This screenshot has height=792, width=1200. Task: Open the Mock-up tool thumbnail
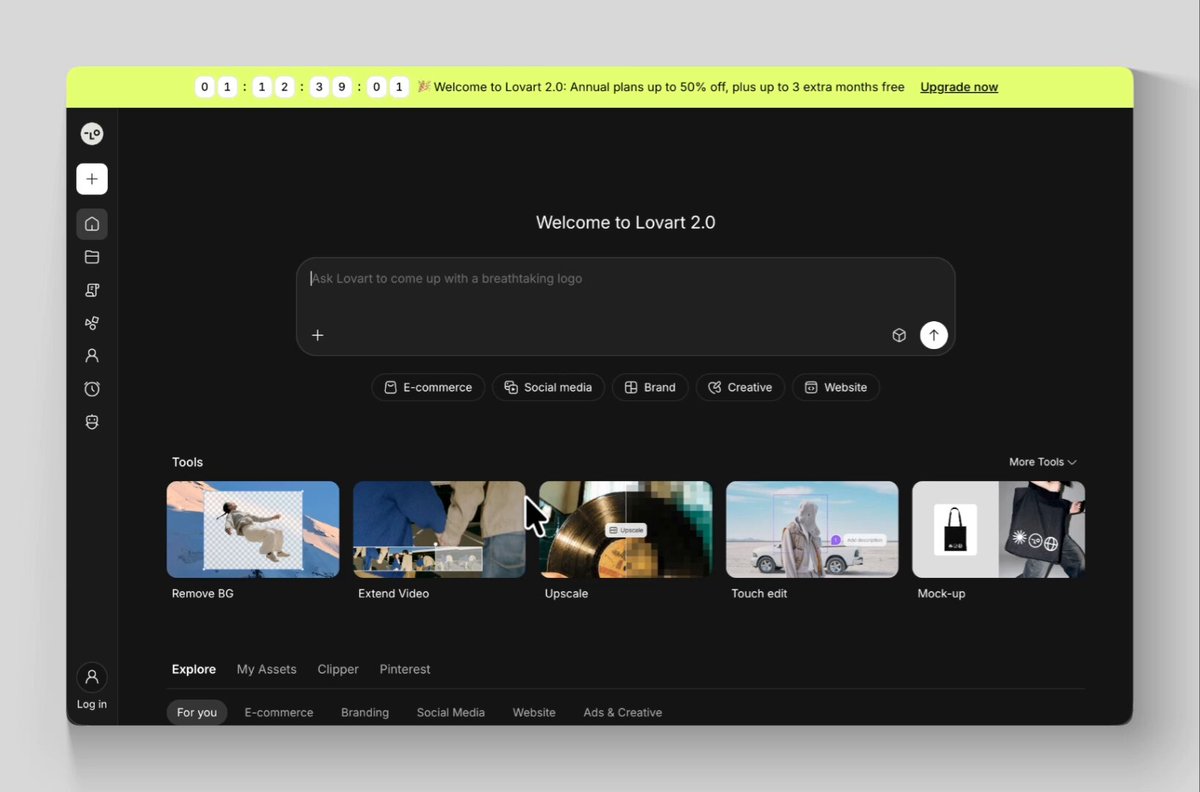[x=999, y=530]
